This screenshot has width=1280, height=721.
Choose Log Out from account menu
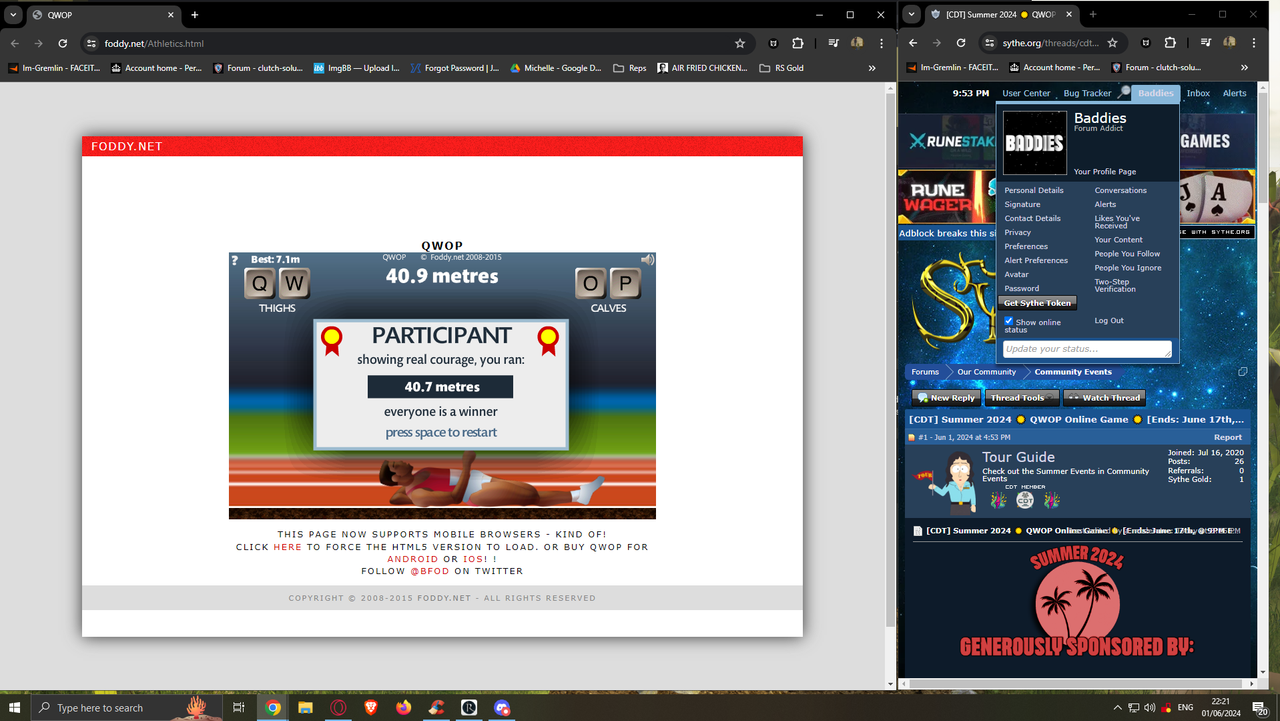click(1109, 321)
